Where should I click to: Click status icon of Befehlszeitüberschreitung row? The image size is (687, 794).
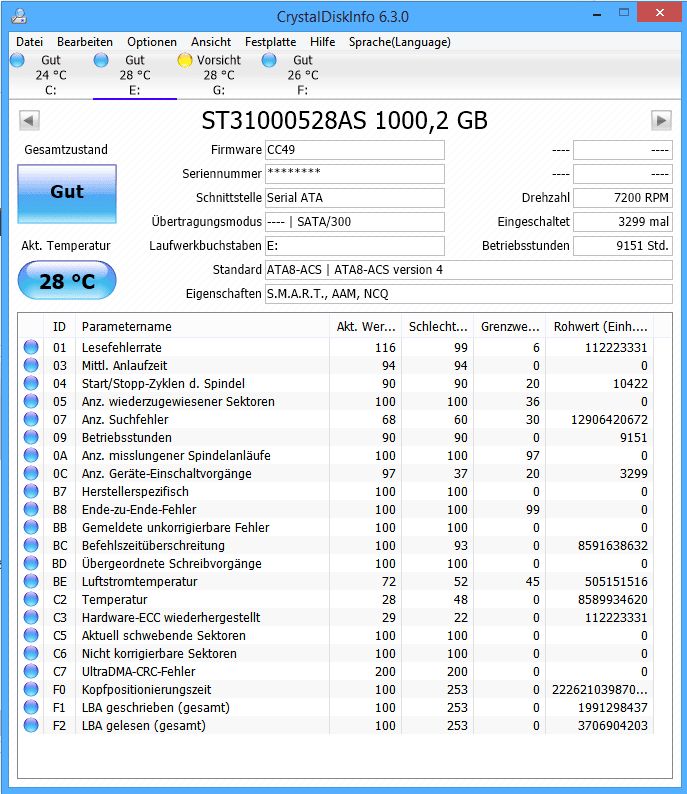coord(31,545)
